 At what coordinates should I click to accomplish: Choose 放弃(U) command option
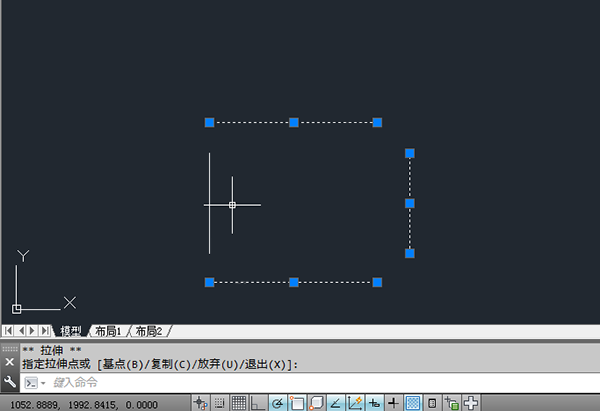click(218, 364)
